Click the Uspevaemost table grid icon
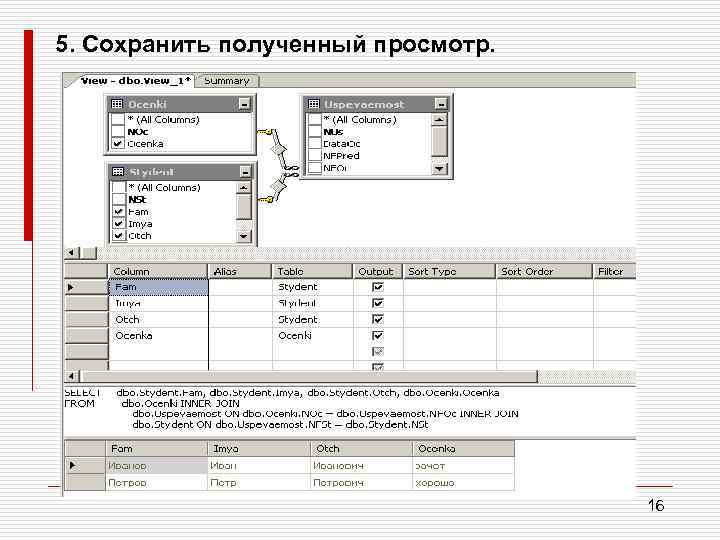This screenshot has width=720, height=540. click(314, 104)
